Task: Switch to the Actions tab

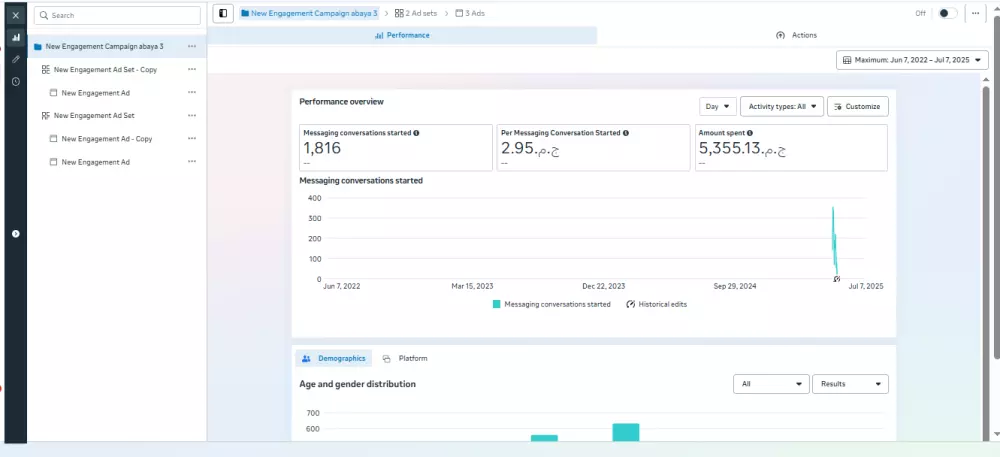Action: 797,36
